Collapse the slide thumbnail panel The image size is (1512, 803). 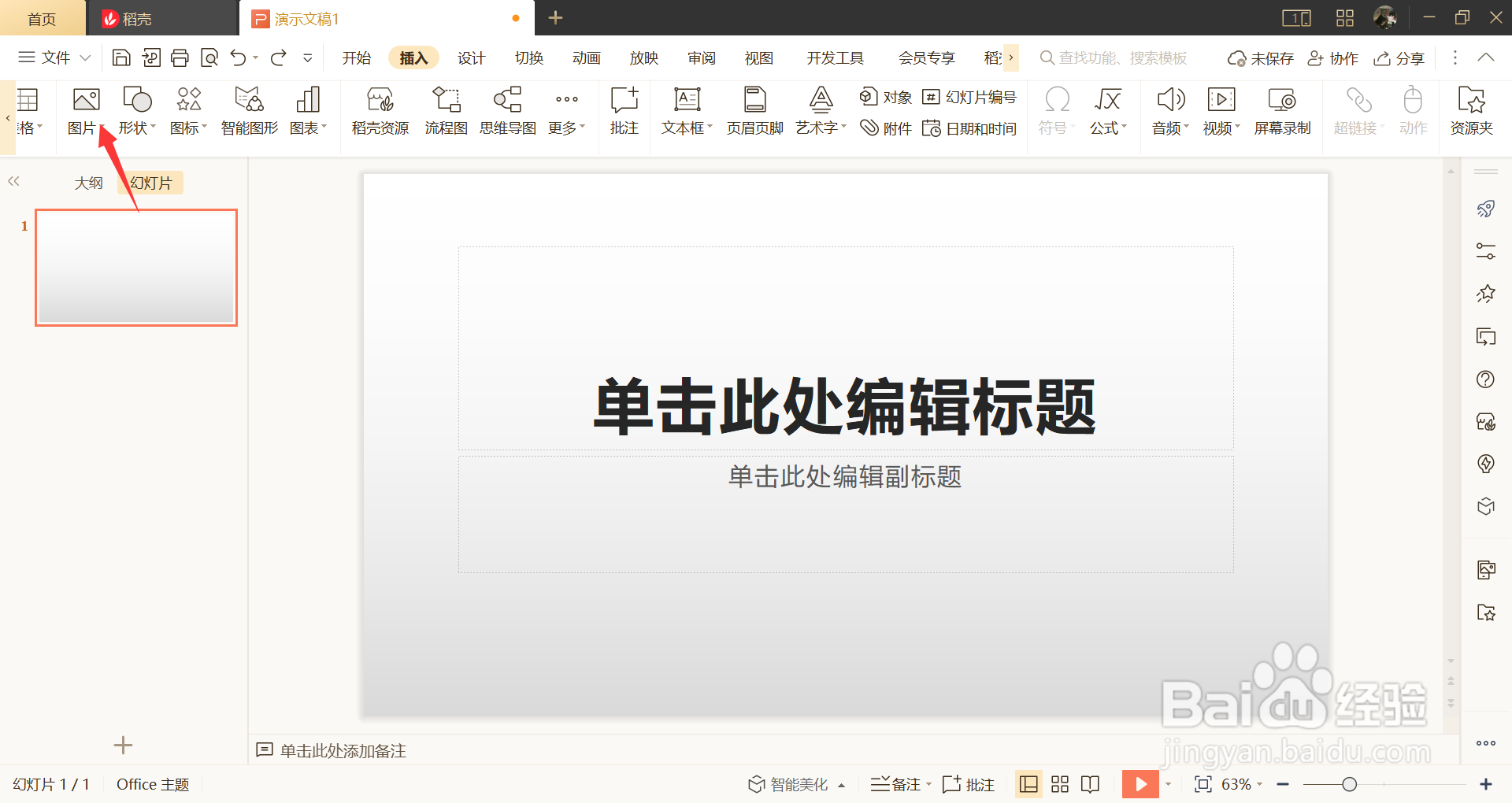[x=13, y=181]
